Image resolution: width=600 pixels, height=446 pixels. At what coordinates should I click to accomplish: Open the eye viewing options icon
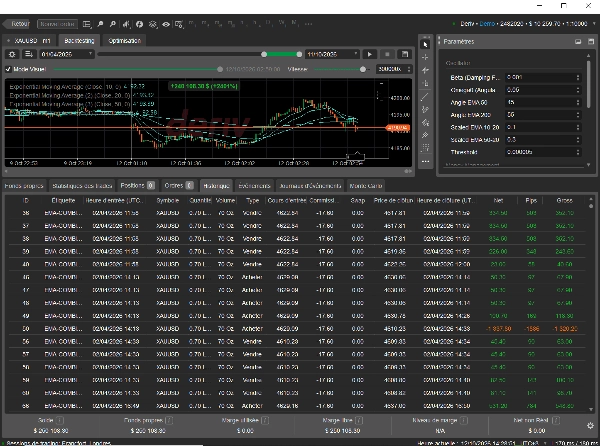point(166,24)
